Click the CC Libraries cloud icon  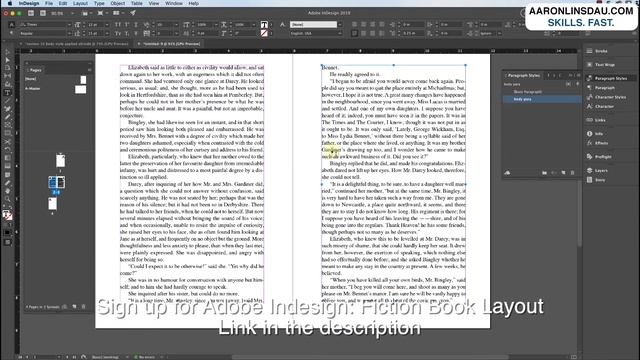(x=507, y=173)
